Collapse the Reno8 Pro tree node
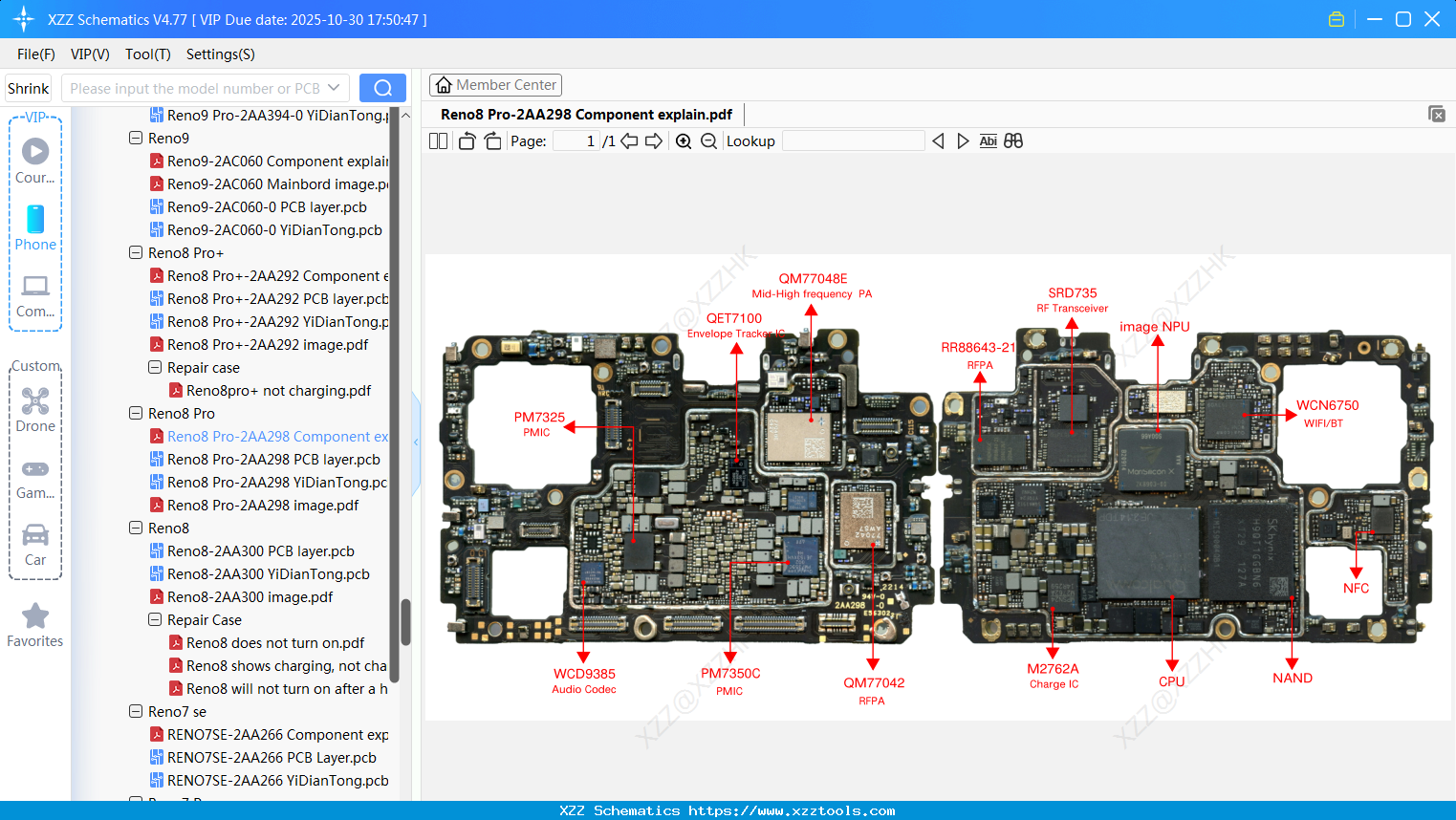1456x820 pixels. point(135,413)
